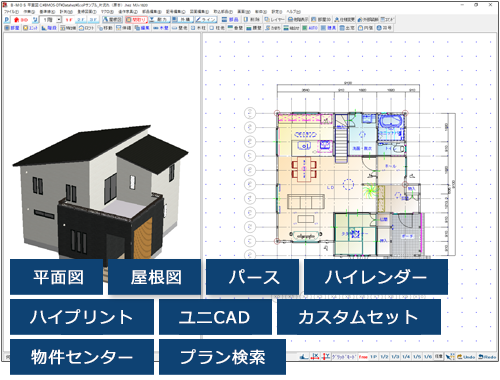Open the レイヤー layer tool
This screenshot has height=380, width=500.
coord(274,20)
